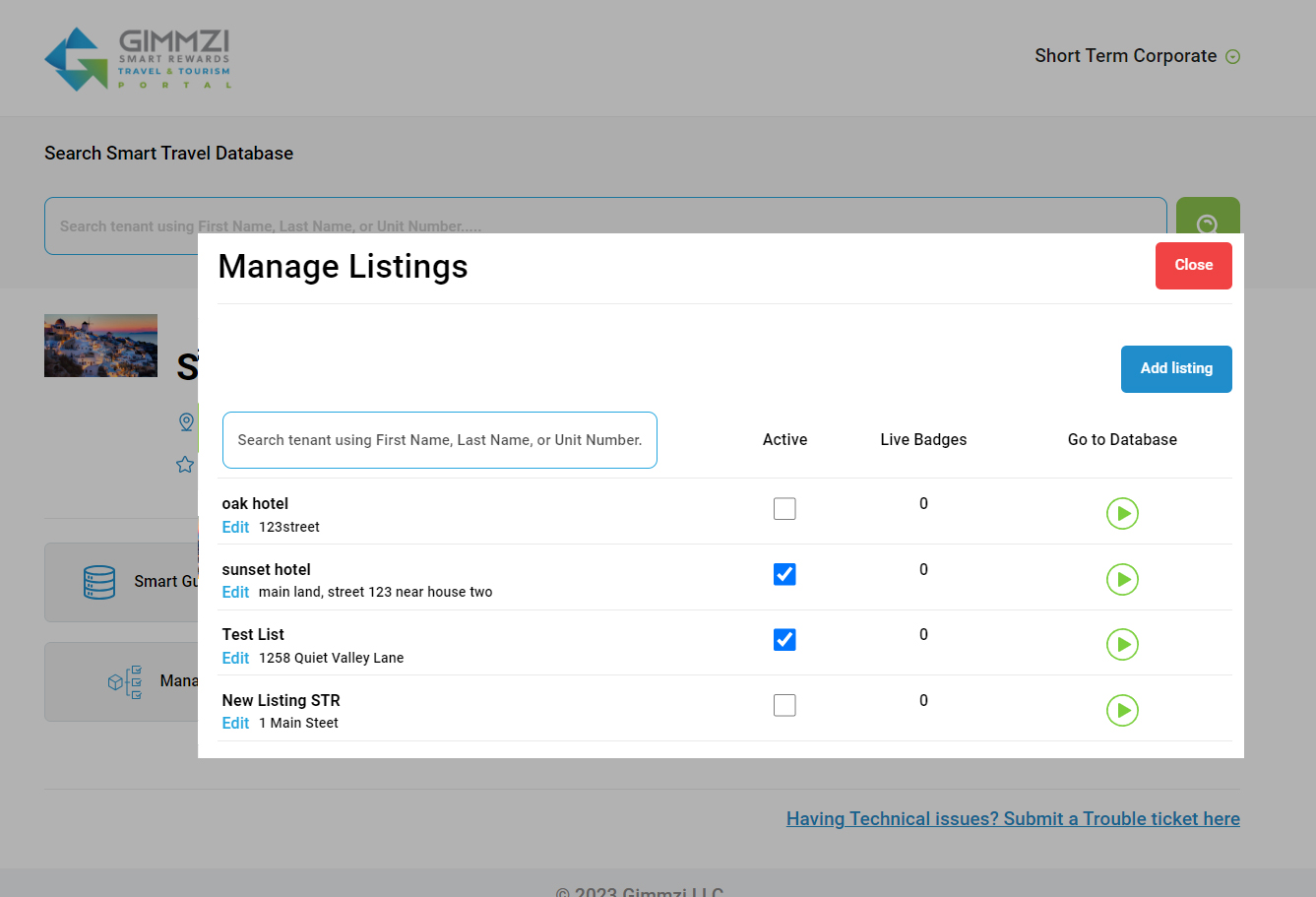Screen dimensions: 1316x897
Task: Click the Smart Guest database stack icon
Action: 99,582
